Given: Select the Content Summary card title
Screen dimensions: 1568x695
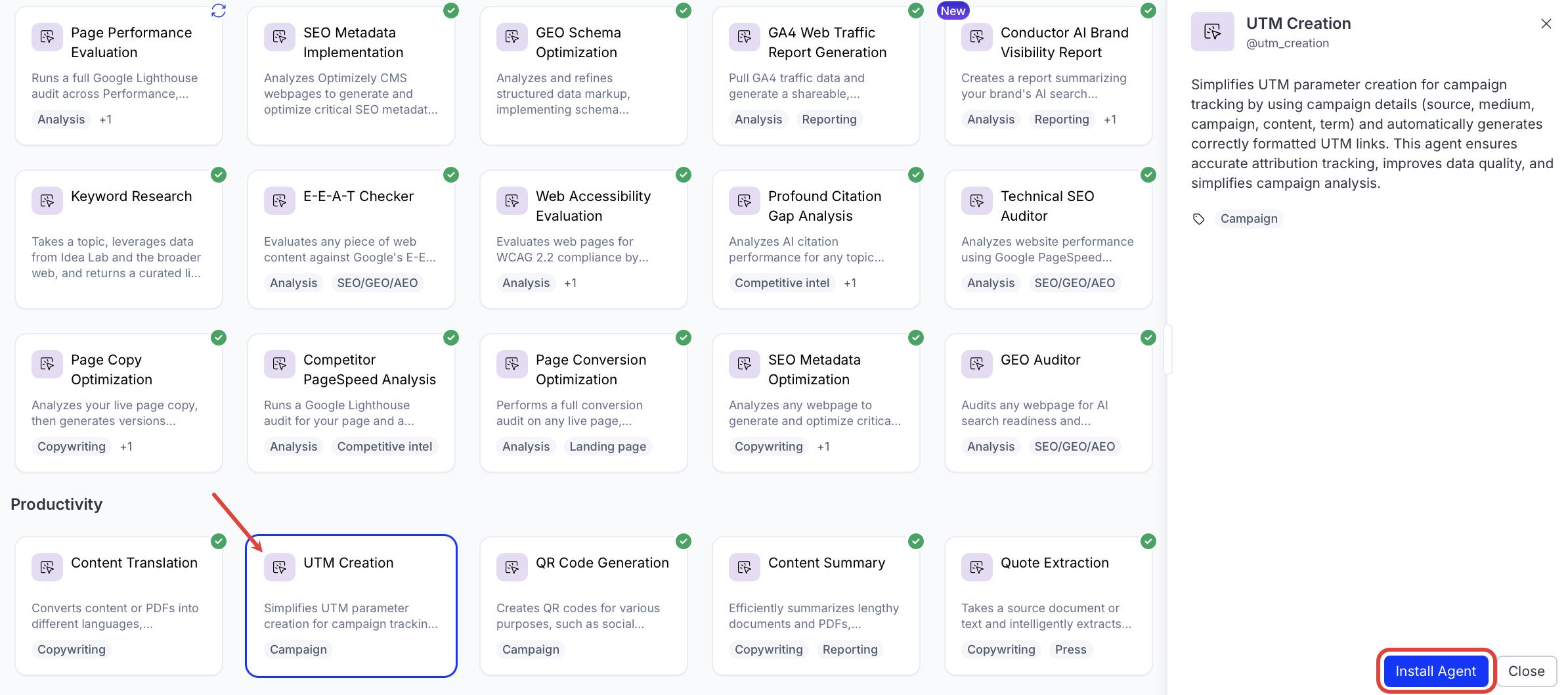Looking at the screenshot, I should click(x=827, y=563).
